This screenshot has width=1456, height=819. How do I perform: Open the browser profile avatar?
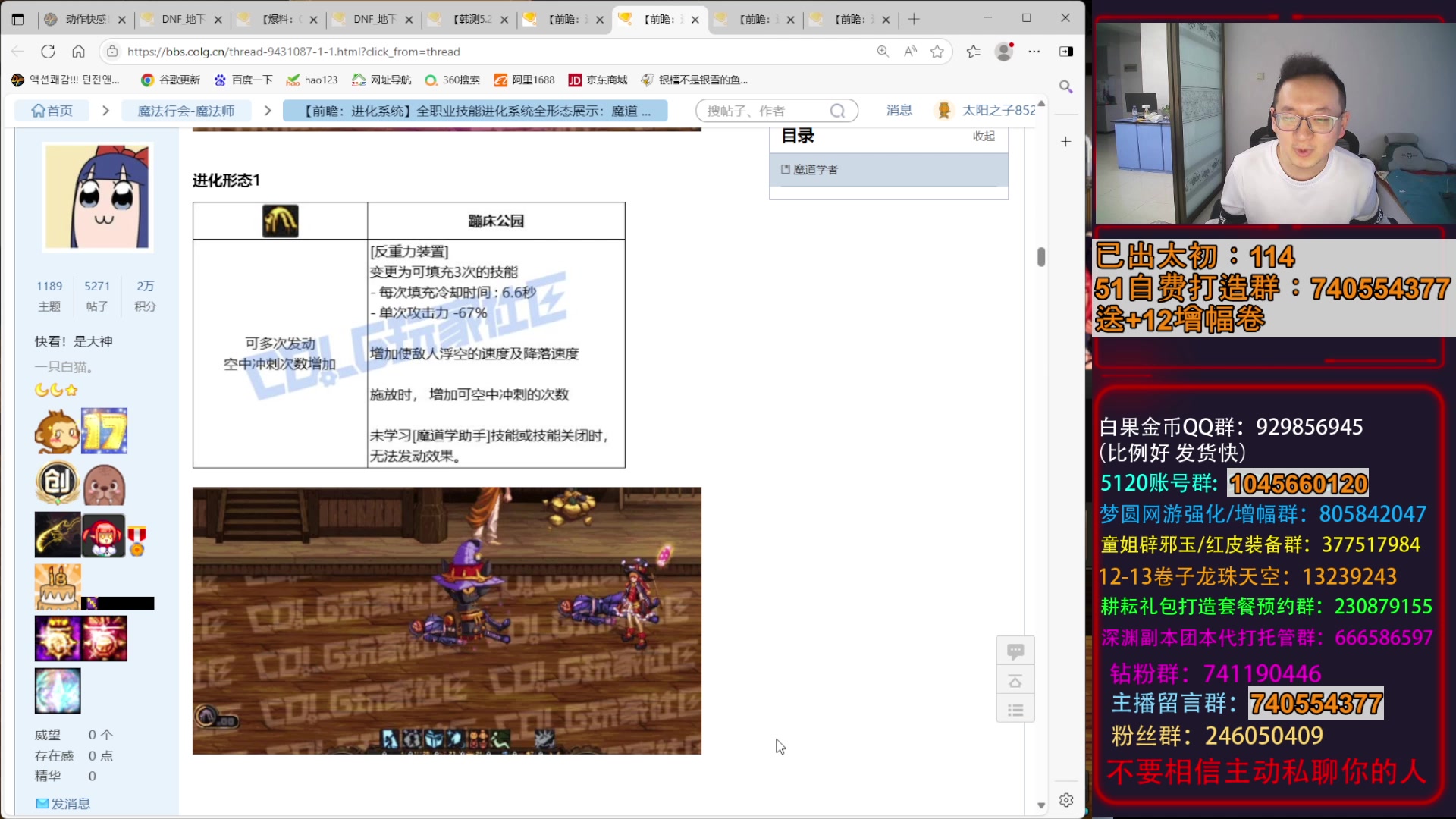[x=1004, y=52]
